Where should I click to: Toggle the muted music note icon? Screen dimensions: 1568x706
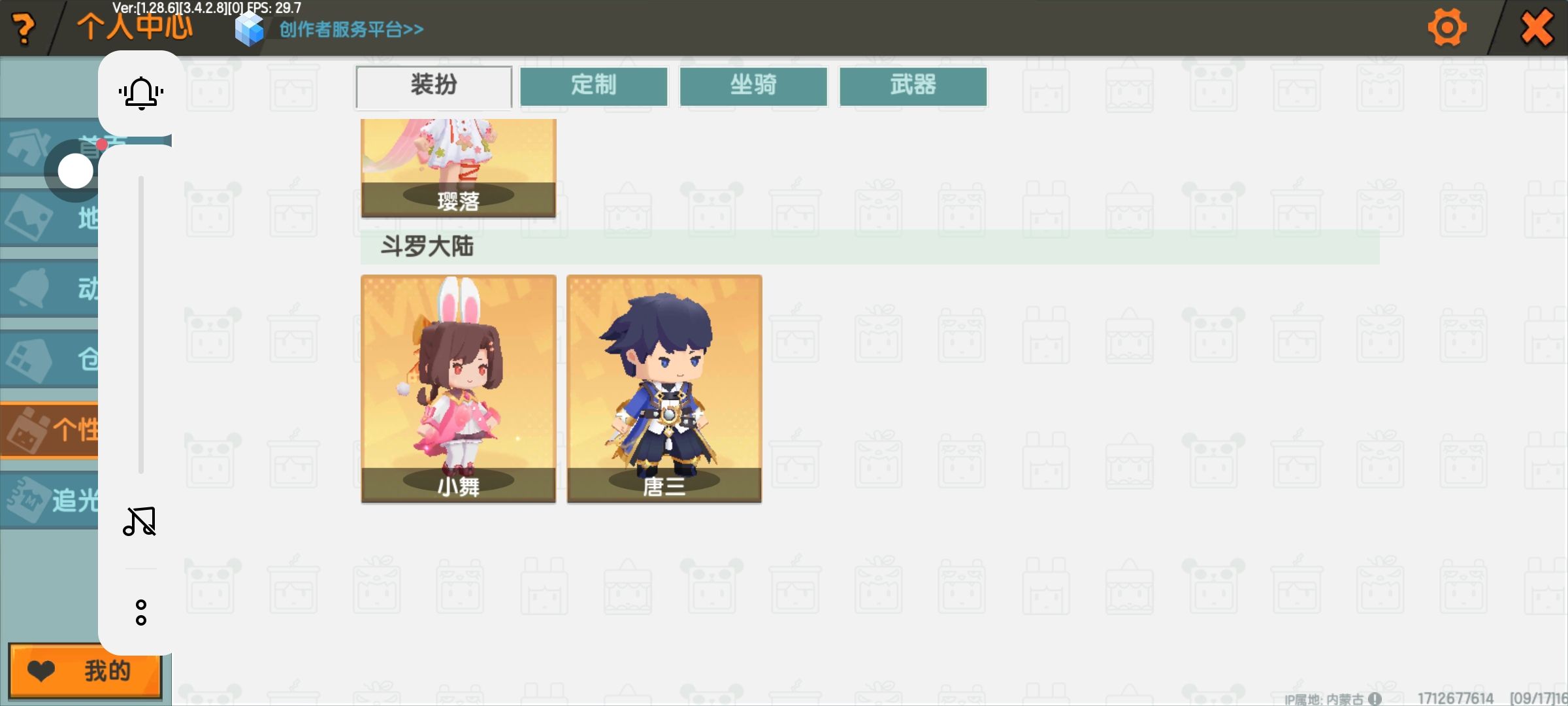(139, 521)
